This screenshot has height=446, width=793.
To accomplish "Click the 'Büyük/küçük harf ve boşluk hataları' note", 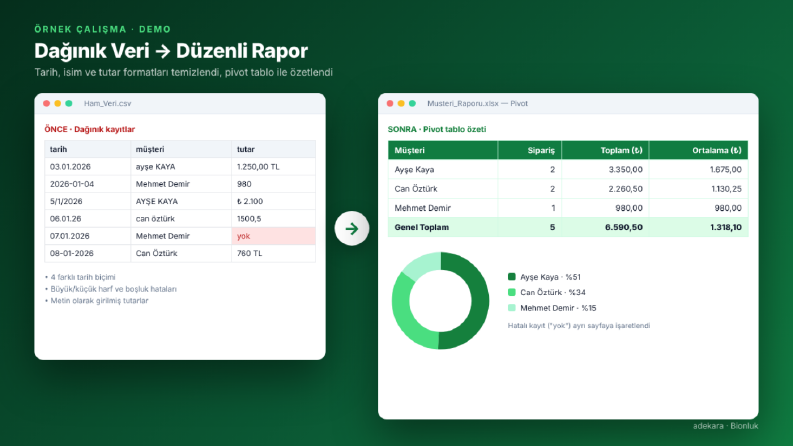I will tap(113, 289).
